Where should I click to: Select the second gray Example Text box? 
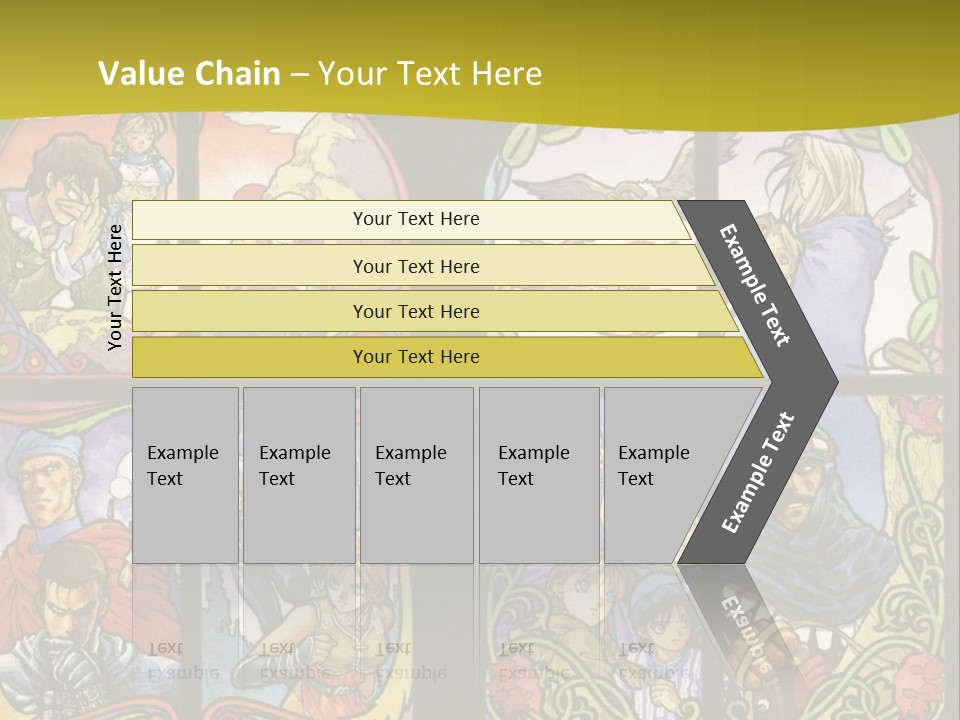[x=298, y=475]
